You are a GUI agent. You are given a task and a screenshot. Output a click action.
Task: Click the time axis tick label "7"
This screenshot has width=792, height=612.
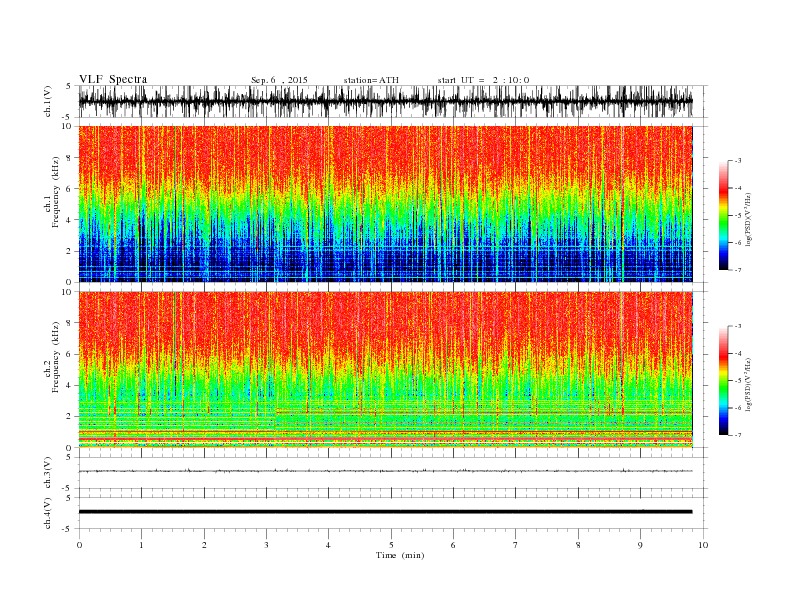tap(516, 545)
